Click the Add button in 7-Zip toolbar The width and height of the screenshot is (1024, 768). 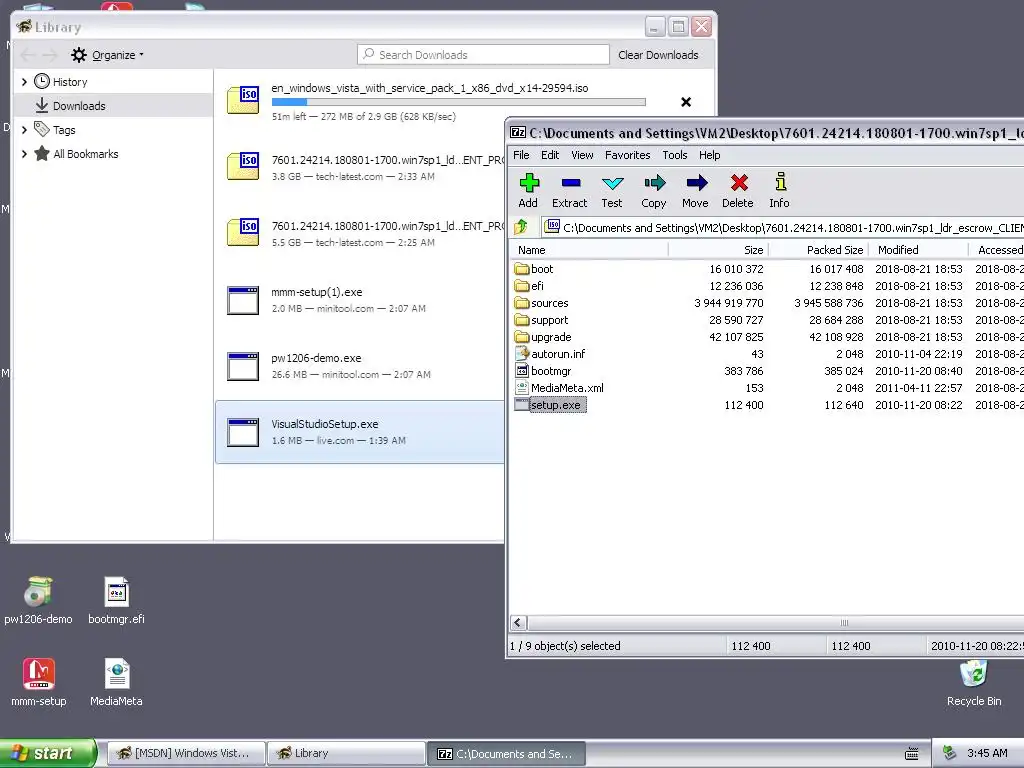point(528,191)
